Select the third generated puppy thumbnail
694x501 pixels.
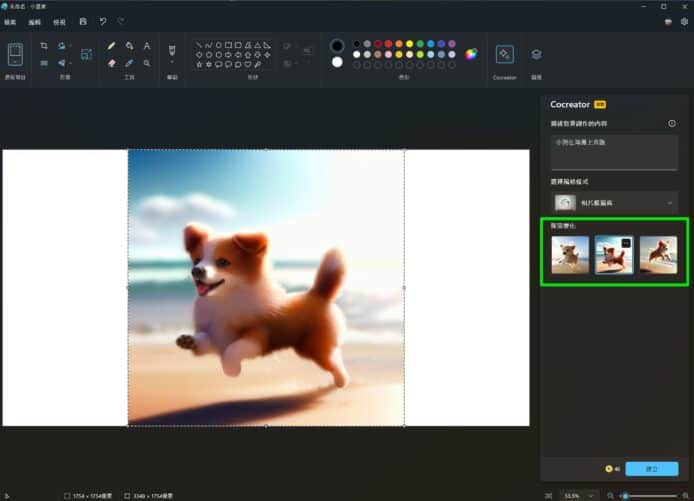658,255
